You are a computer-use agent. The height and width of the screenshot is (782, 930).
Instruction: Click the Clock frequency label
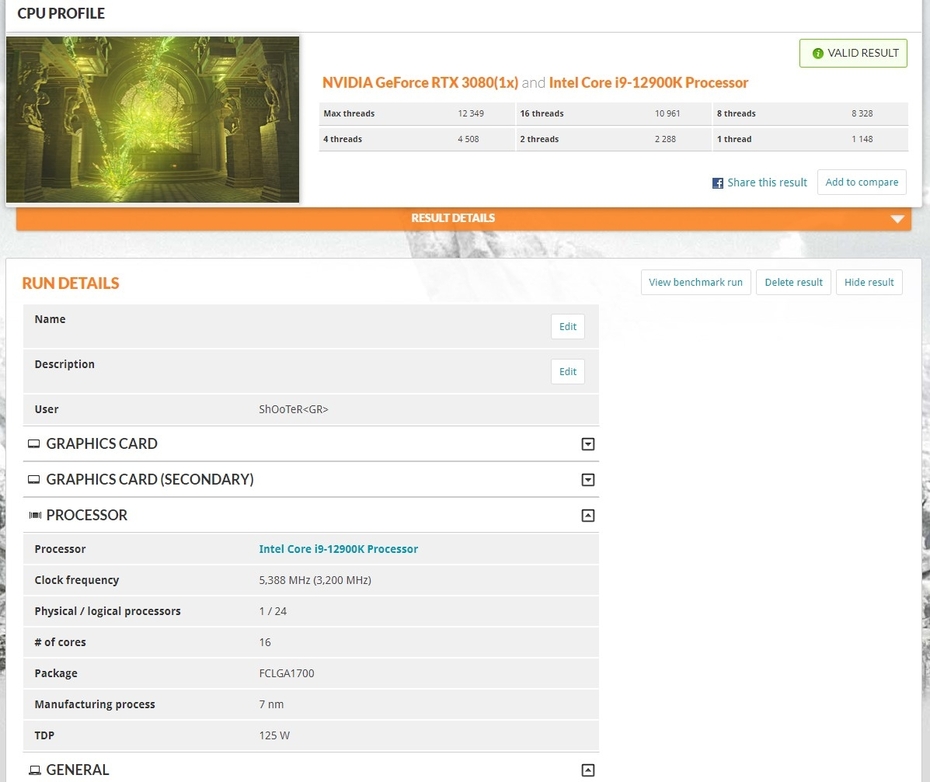point(77,580)
